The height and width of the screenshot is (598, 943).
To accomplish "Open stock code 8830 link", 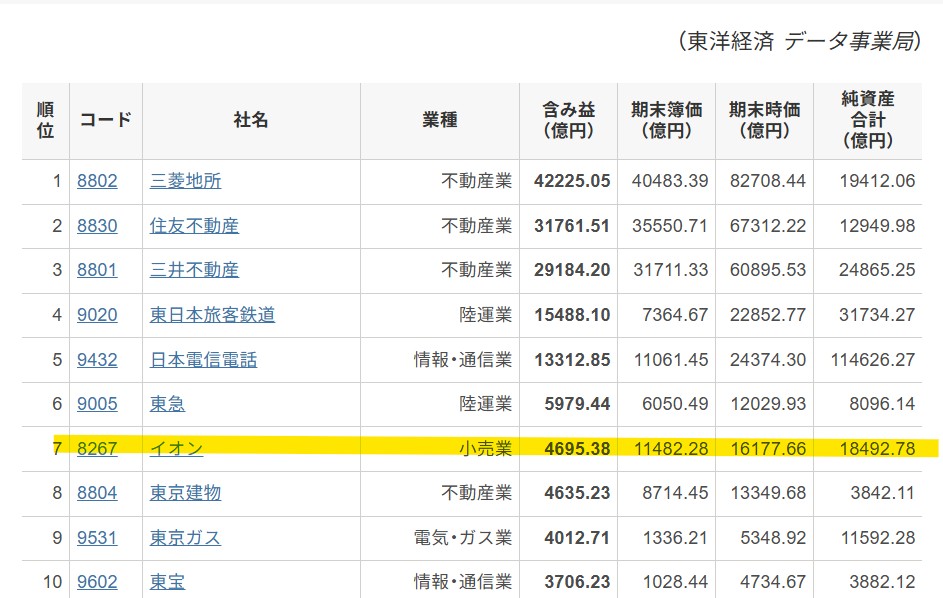I will [97, 226].
